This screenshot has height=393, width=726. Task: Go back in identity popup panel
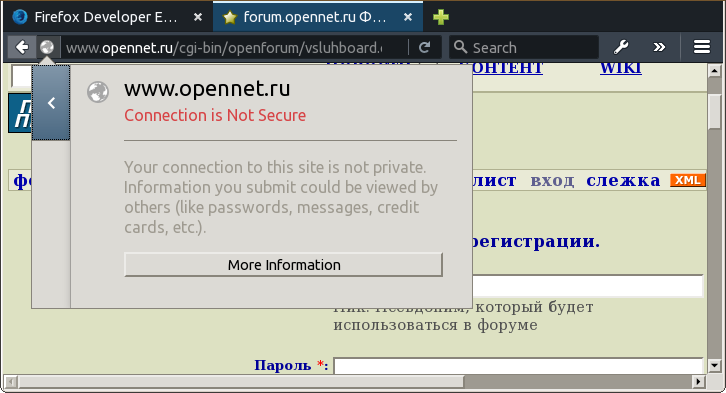tap(51, 103)
